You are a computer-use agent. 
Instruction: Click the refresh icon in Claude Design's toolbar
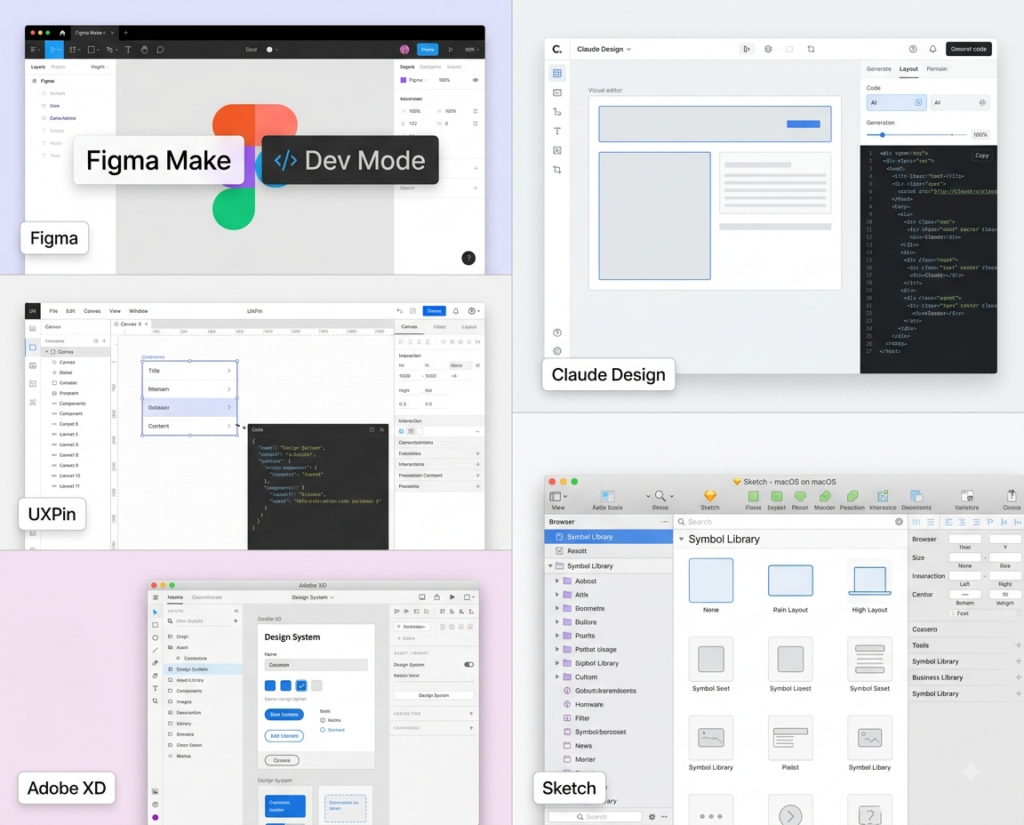pos(811,49)
